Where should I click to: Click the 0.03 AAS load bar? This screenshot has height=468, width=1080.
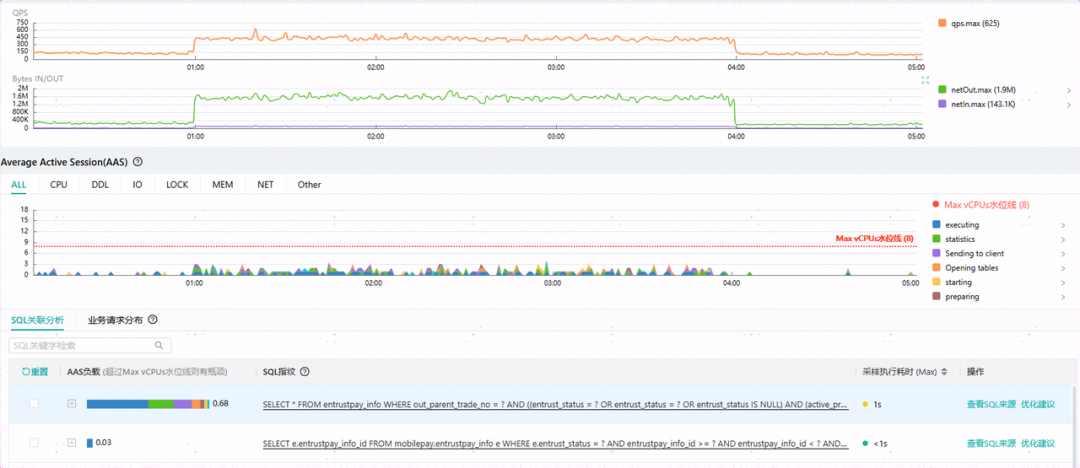click(90, 443)
